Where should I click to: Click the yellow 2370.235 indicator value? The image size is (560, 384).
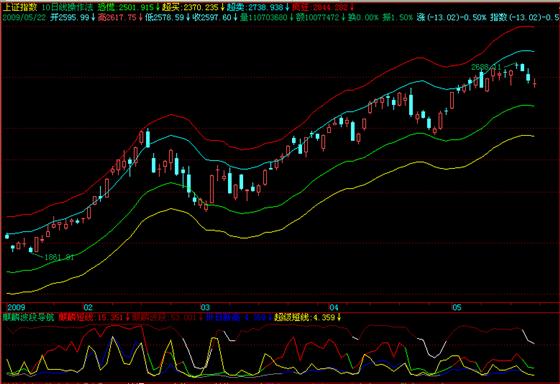tap(200, 8)
